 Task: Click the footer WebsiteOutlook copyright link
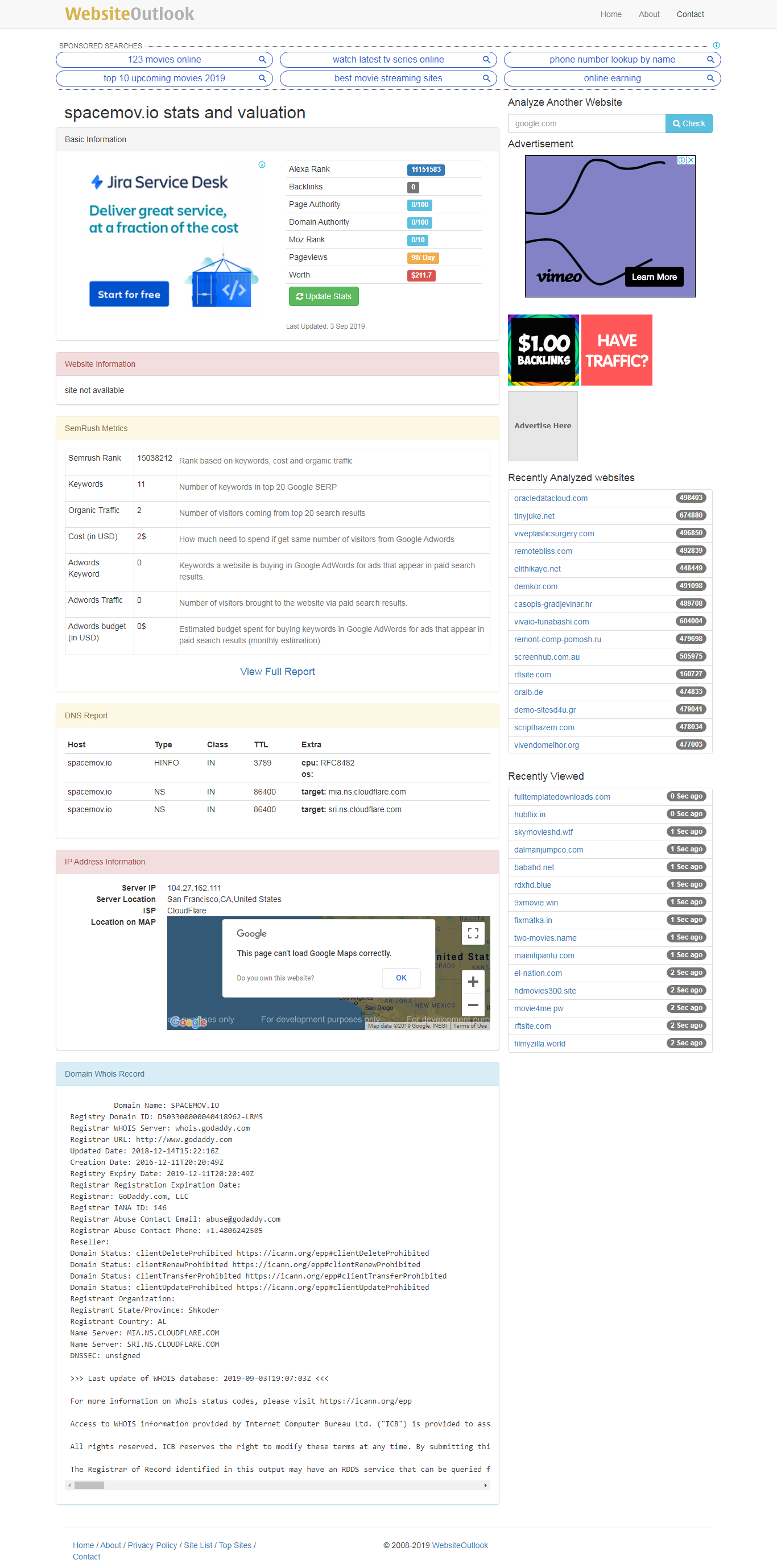pos(460,1545)
